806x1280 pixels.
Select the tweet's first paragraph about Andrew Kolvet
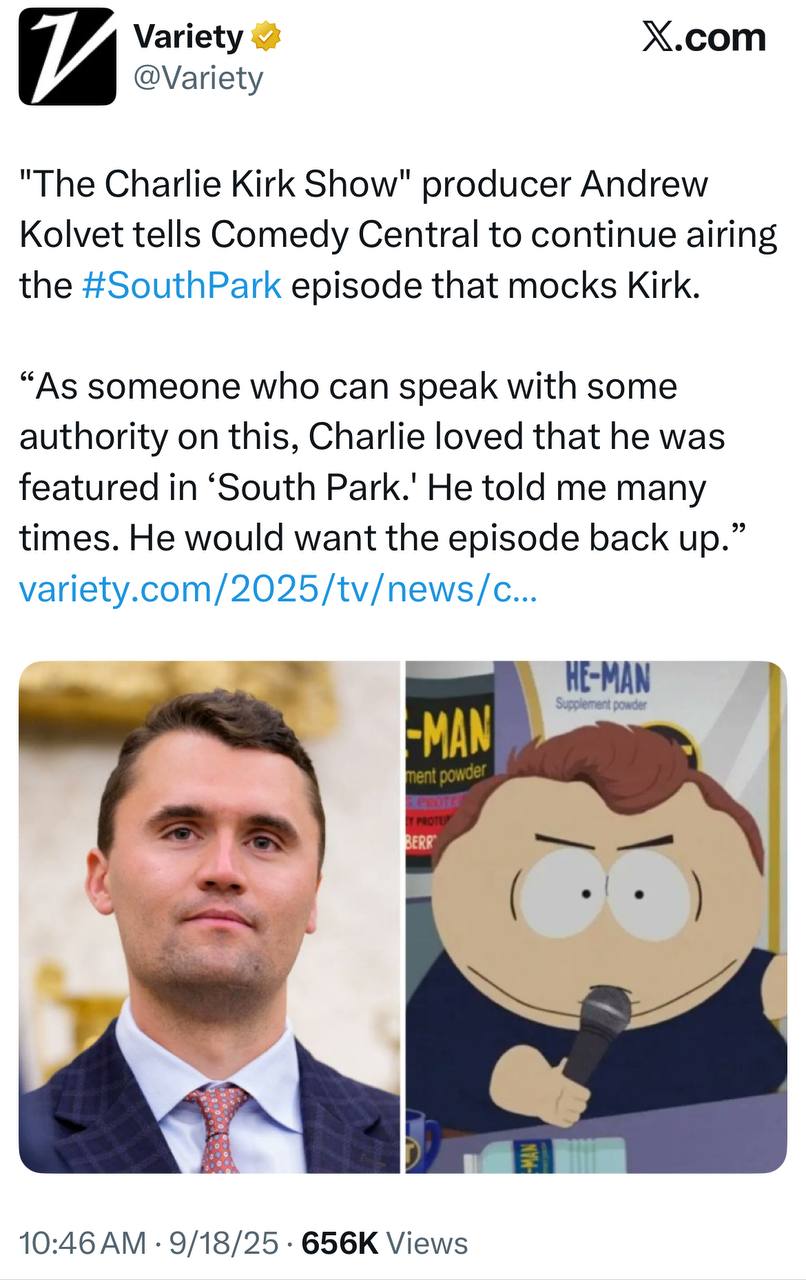398,235
